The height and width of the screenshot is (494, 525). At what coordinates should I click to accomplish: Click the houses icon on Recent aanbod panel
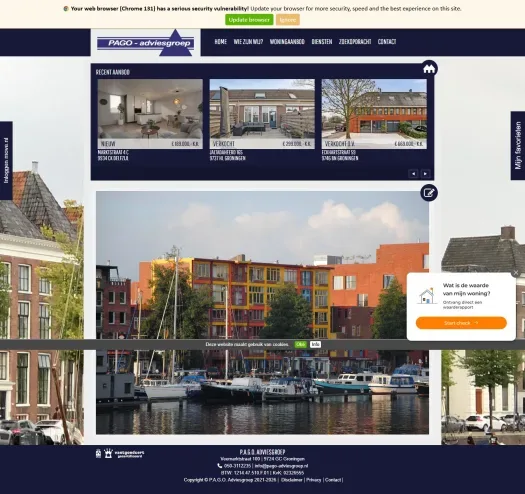429,69
